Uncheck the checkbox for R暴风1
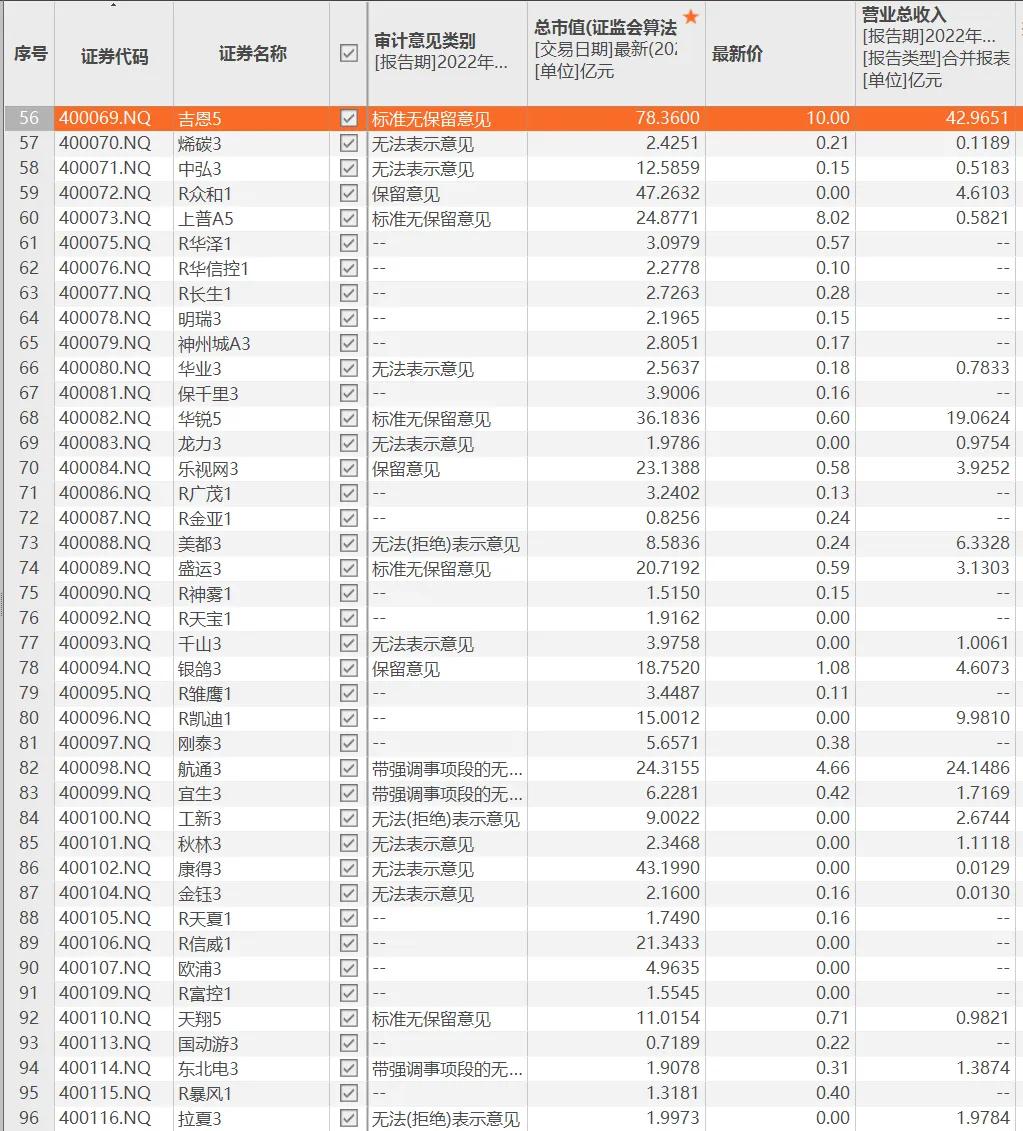Image resolution: width=1023 pixels, height=1131 pixels. tap(347, 1093)
